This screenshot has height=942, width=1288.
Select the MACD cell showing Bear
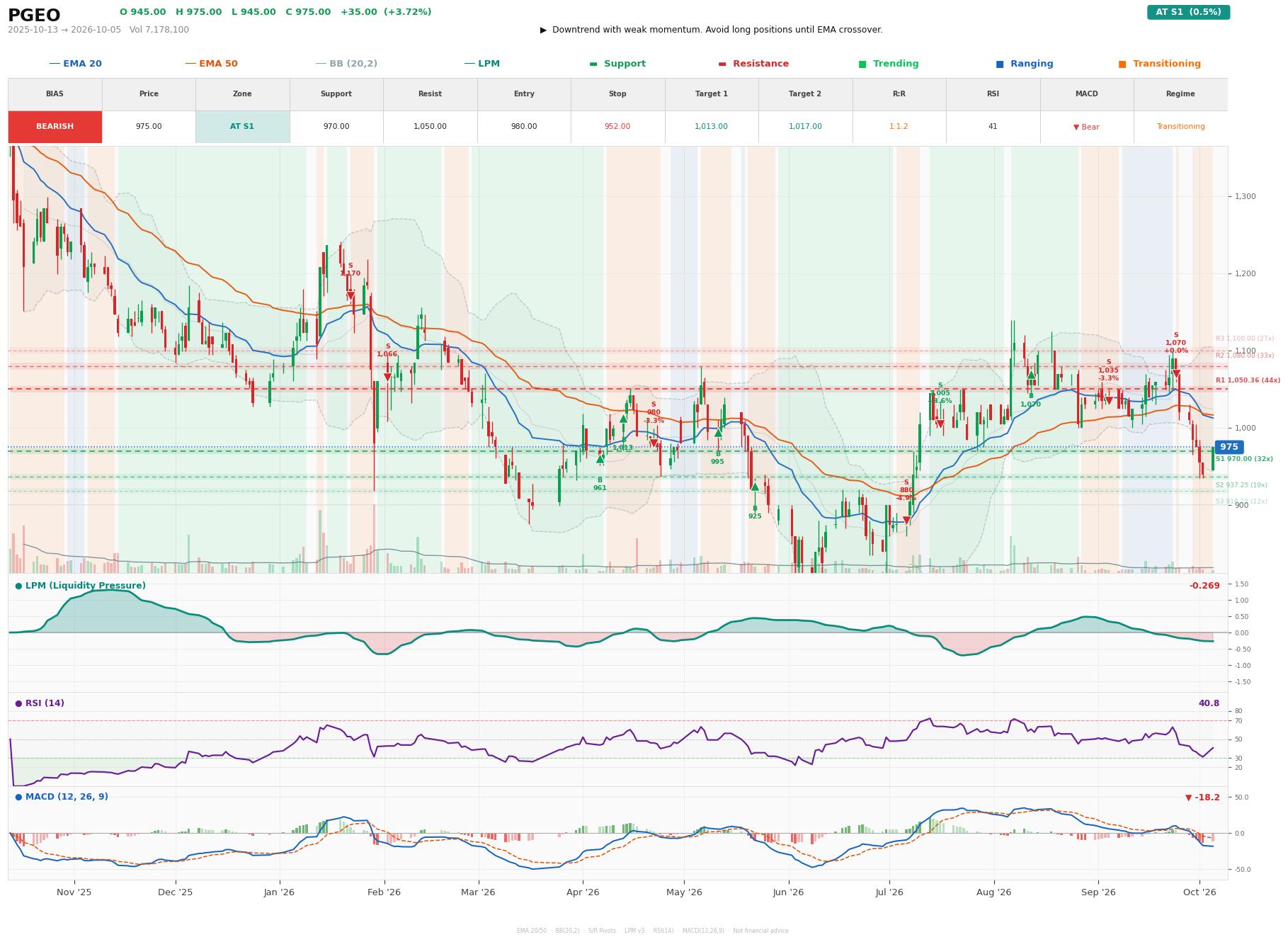click(1086, 127)
